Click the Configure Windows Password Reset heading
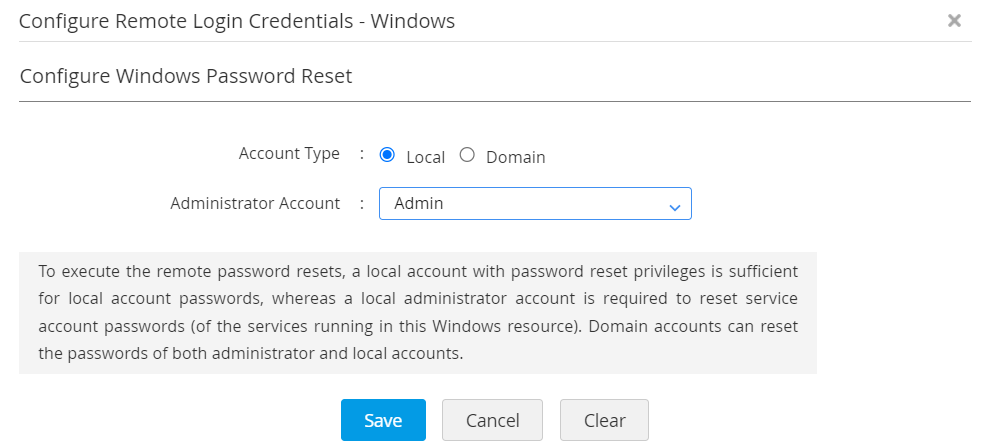The width and height of the screenshot is (983, 444). [x=186, y=76]
